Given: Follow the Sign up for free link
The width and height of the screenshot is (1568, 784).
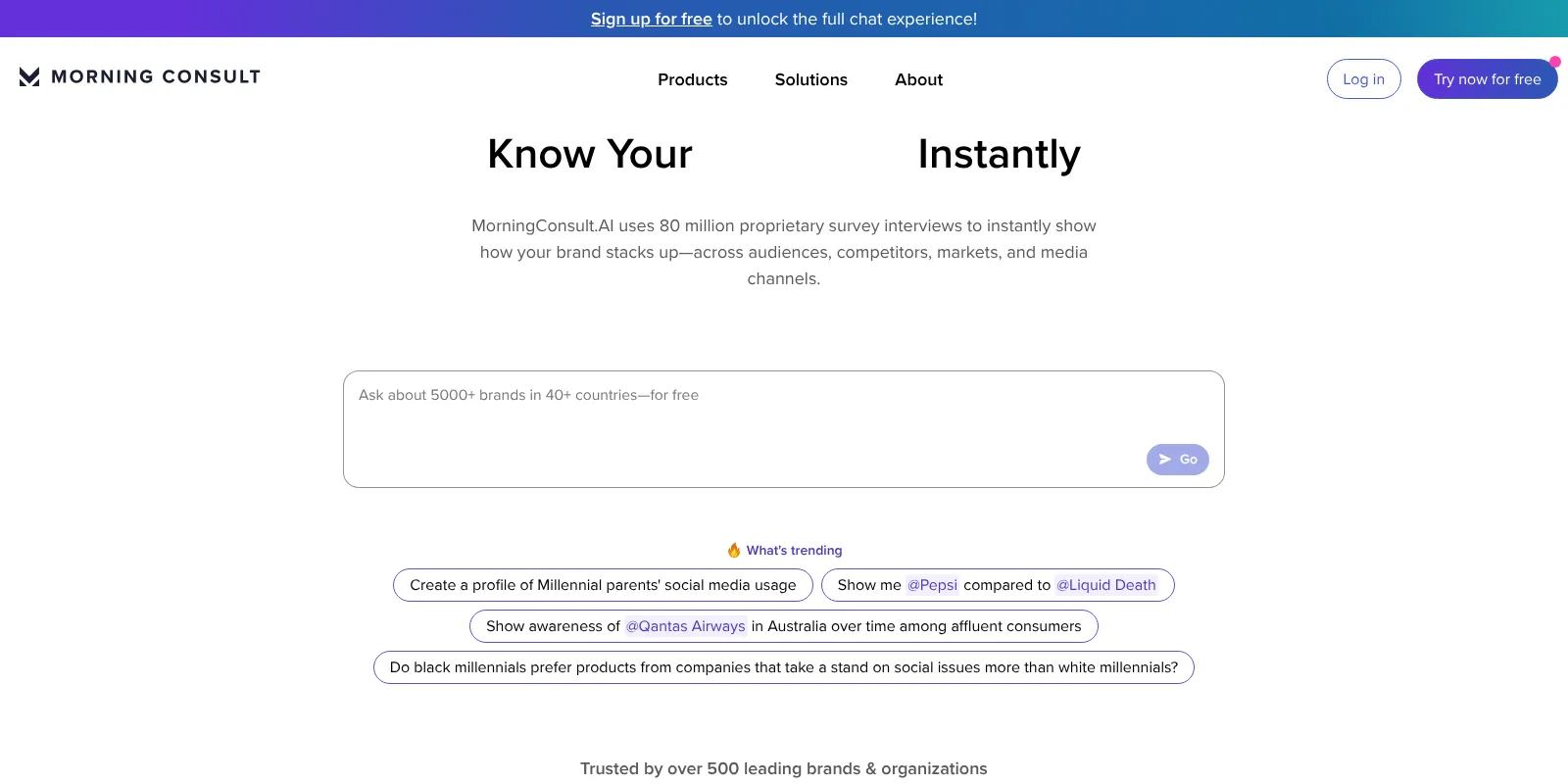Looking at the screenshot, I should pos(652,19).
